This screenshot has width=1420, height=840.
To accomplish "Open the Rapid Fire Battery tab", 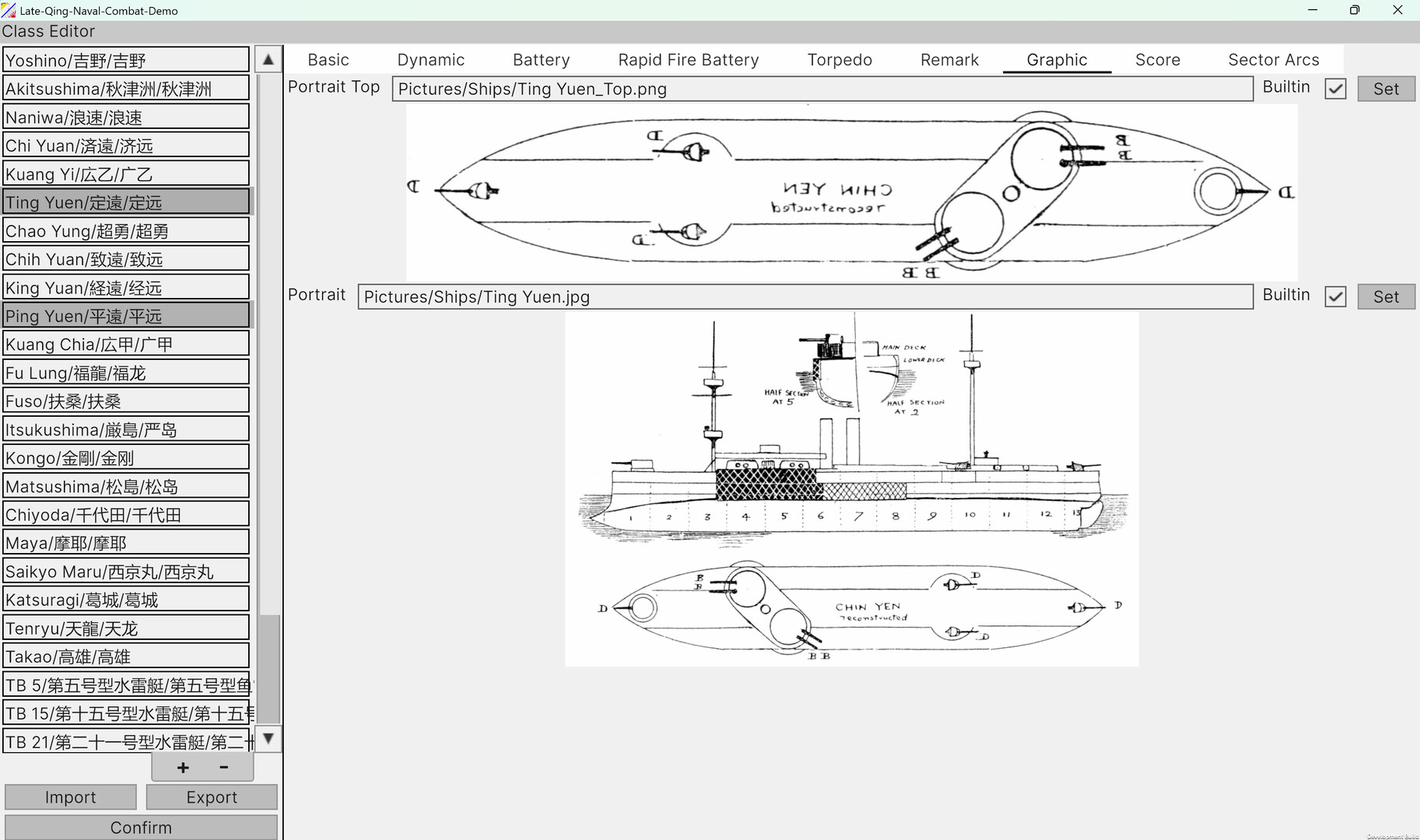I will coord(688,60).
